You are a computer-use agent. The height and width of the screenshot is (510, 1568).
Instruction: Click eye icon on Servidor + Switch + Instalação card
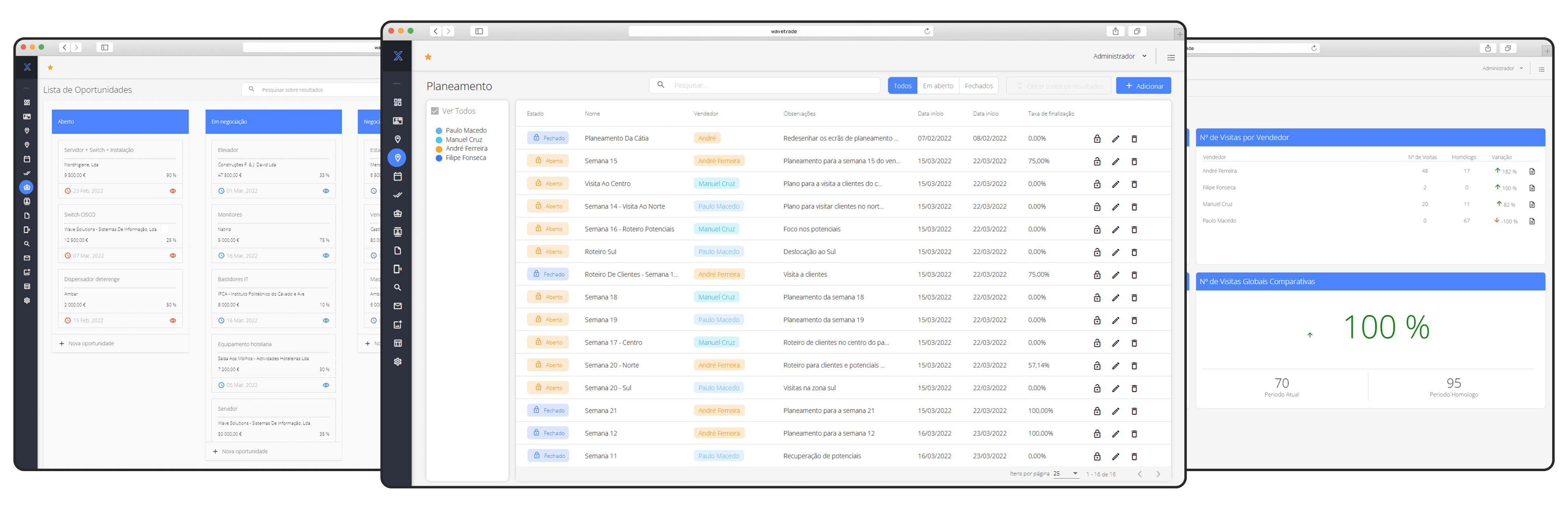pyautogui.click(x=173, y=191)
